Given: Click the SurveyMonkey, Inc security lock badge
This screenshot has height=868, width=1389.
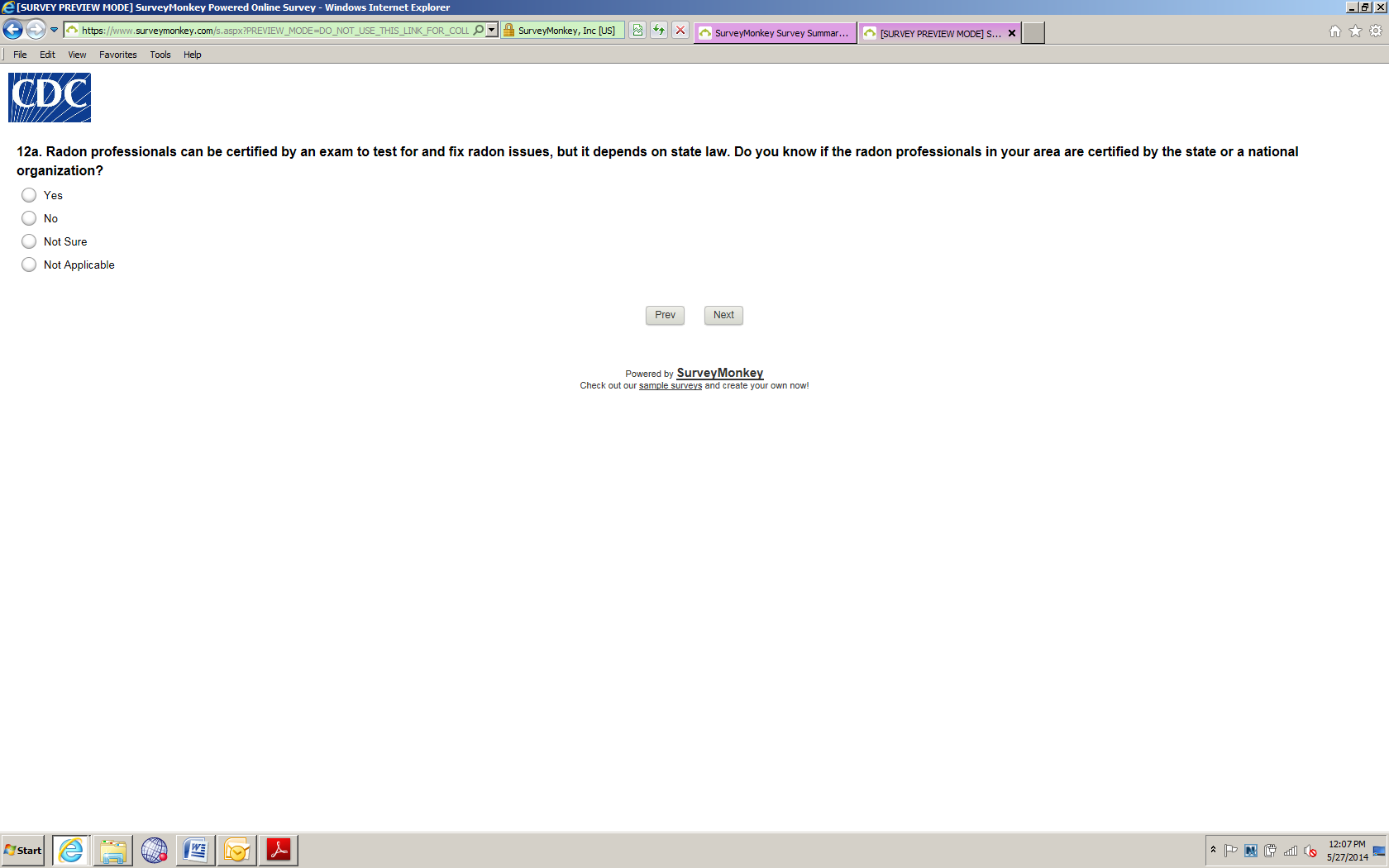Looking at the screenshot, I should (x=562, y=31).
